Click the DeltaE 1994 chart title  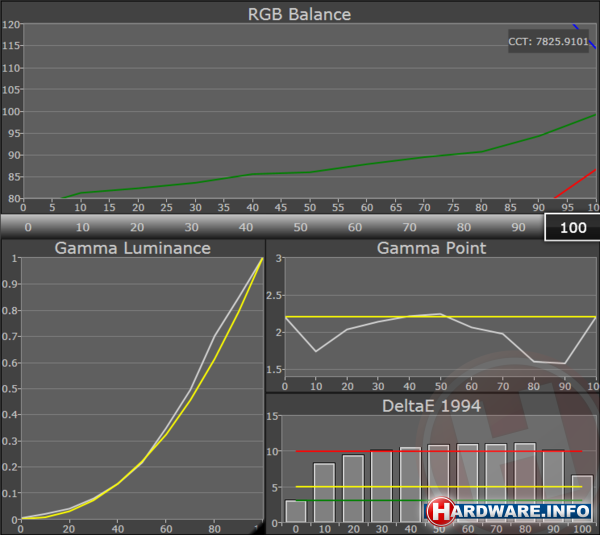[431, 406]
